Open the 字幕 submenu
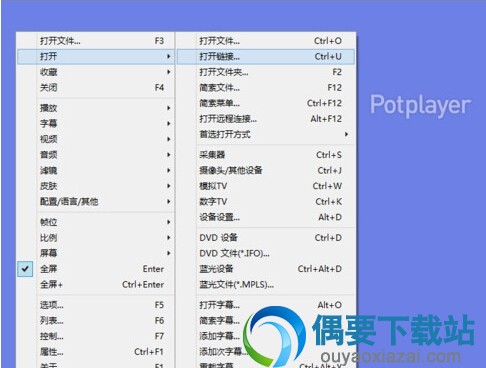Image resolution: width=486 pixels, height=368 pixels. point(95,124)
